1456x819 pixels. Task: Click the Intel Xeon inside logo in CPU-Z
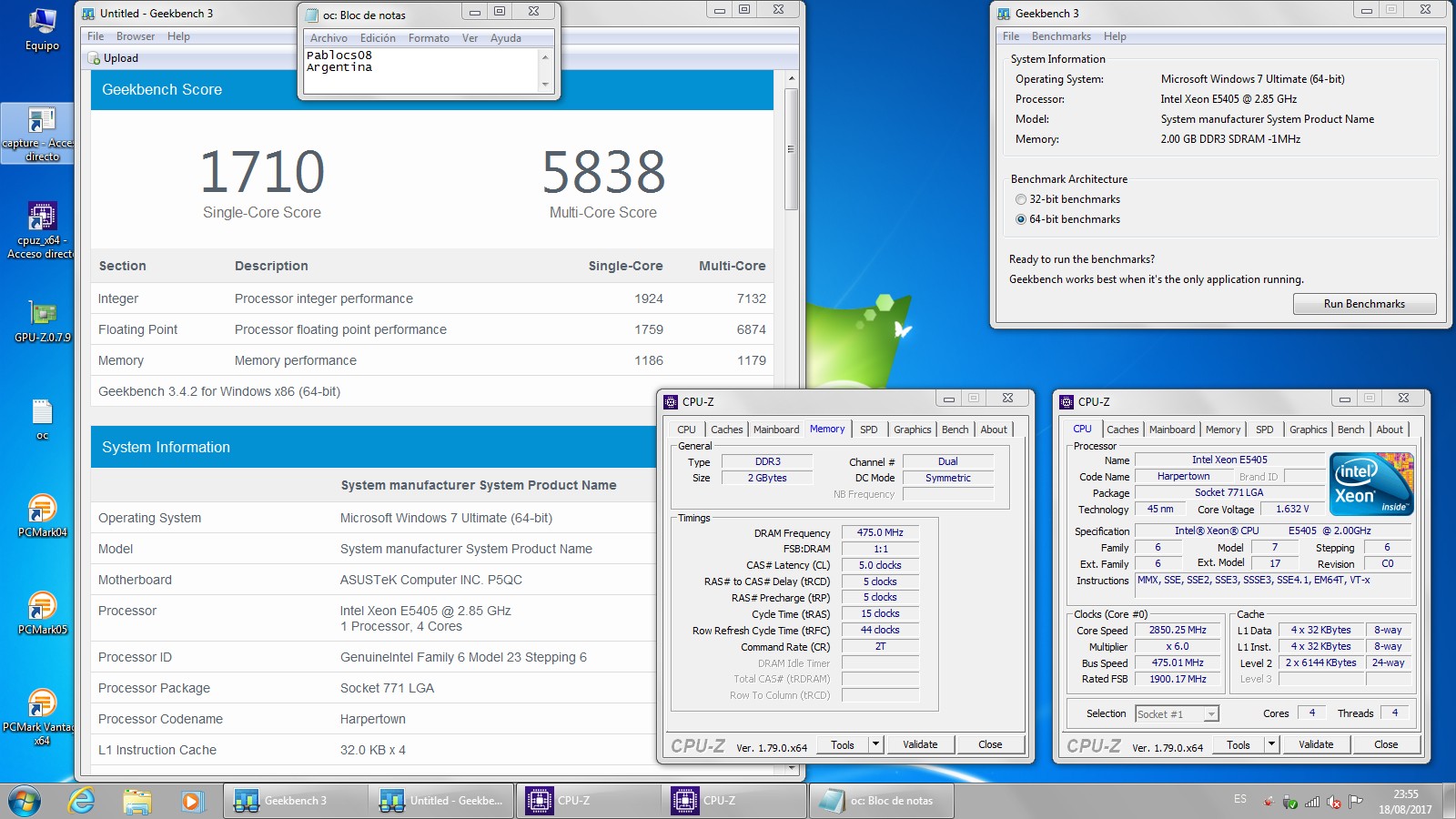click(x=1371, y=484)
